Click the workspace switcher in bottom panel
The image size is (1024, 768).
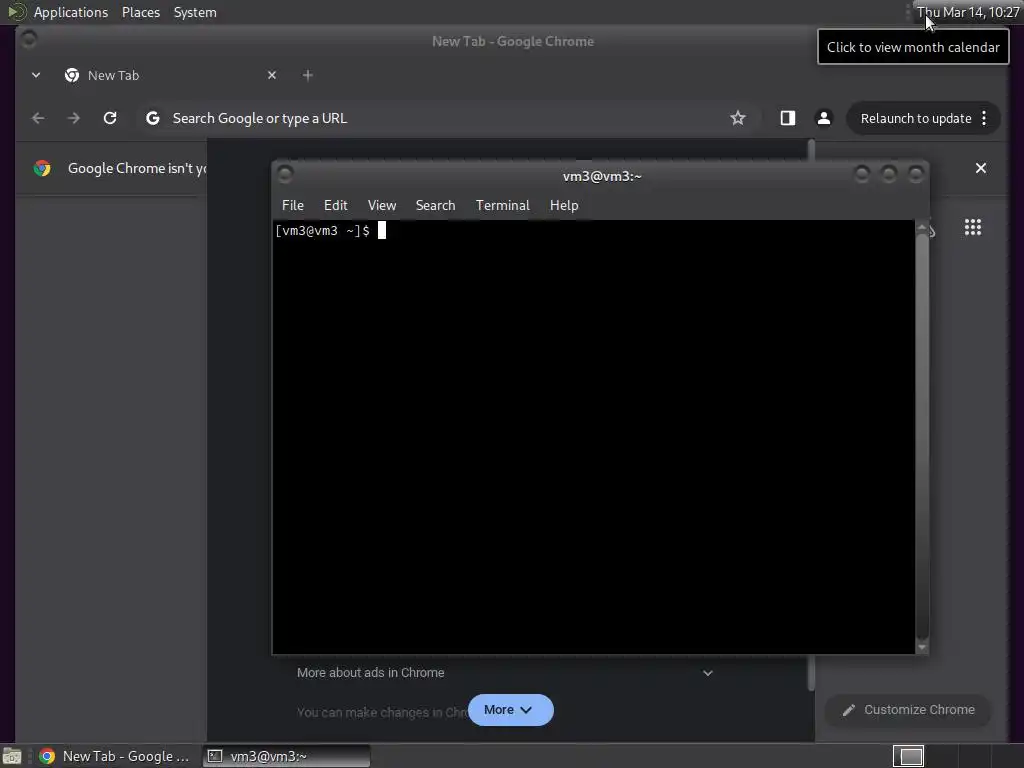(x=908, y=756)
